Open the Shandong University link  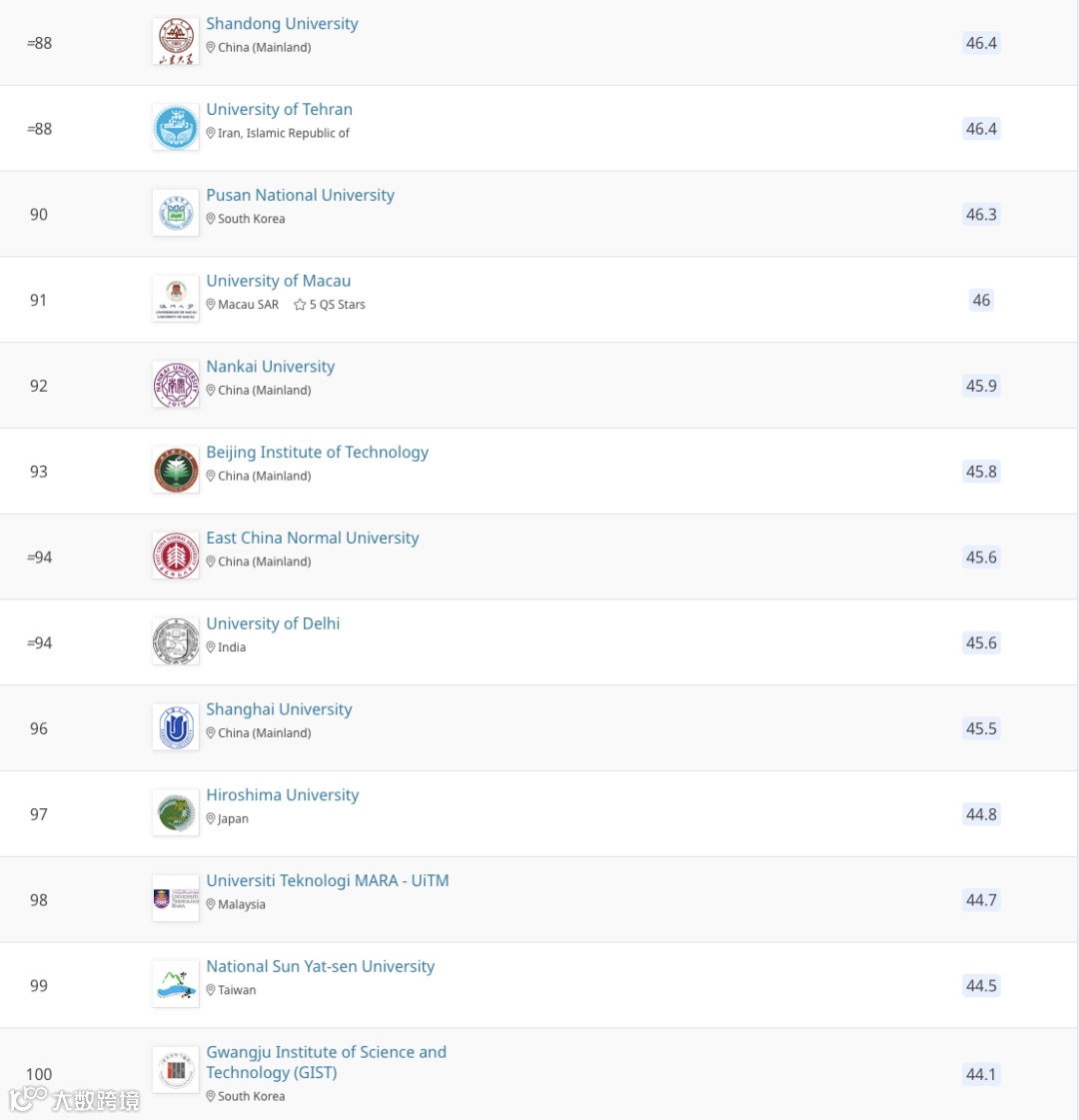click(282, 24)
